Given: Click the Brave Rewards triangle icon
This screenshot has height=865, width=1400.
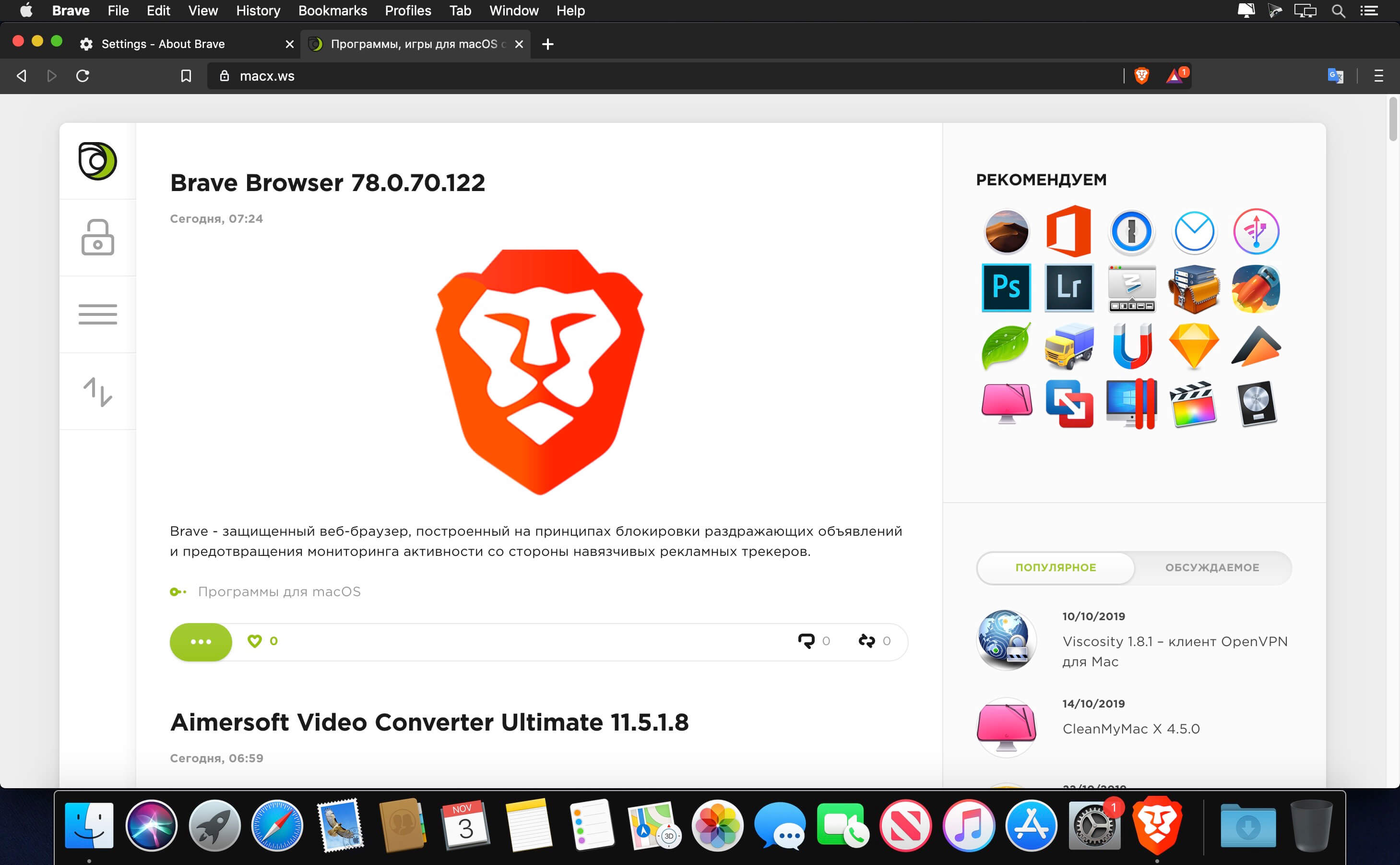Looking at the screenshot, I should click(1175, 75).
